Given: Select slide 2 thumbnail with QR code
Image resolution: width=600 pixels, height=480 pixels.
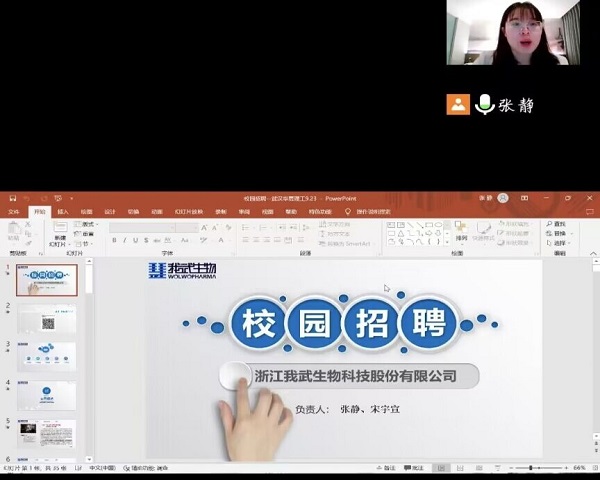Looking at the screenshot, I should pos(47,319).
